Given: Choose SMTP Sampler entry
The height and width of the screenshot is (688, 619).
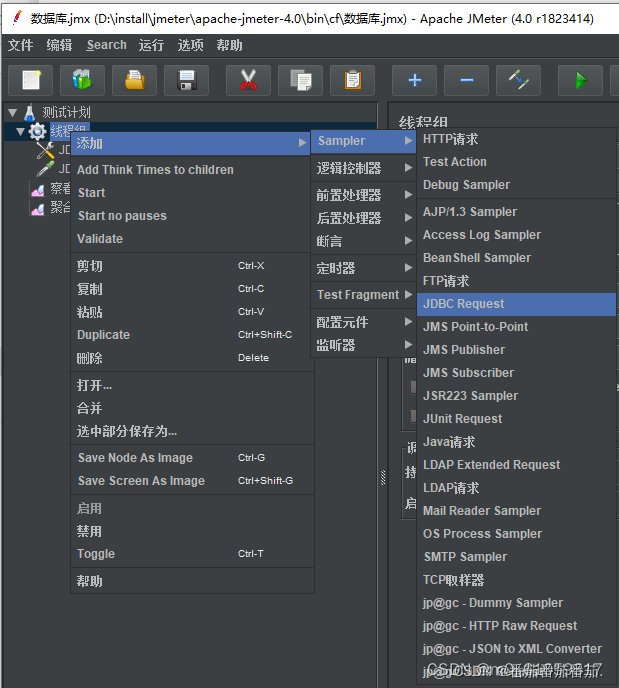Looking at the screenshot, I should (x=516, y=557).
